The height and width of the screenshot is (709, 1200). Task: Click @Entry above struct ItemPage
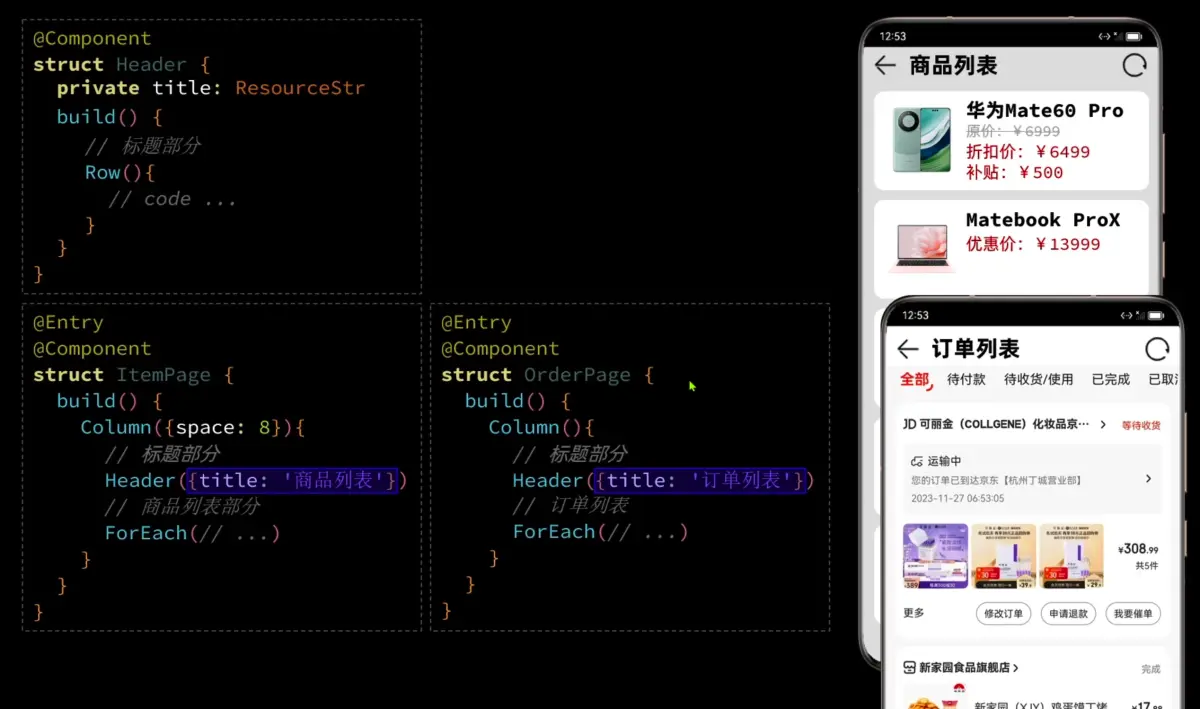click(68, 323)
